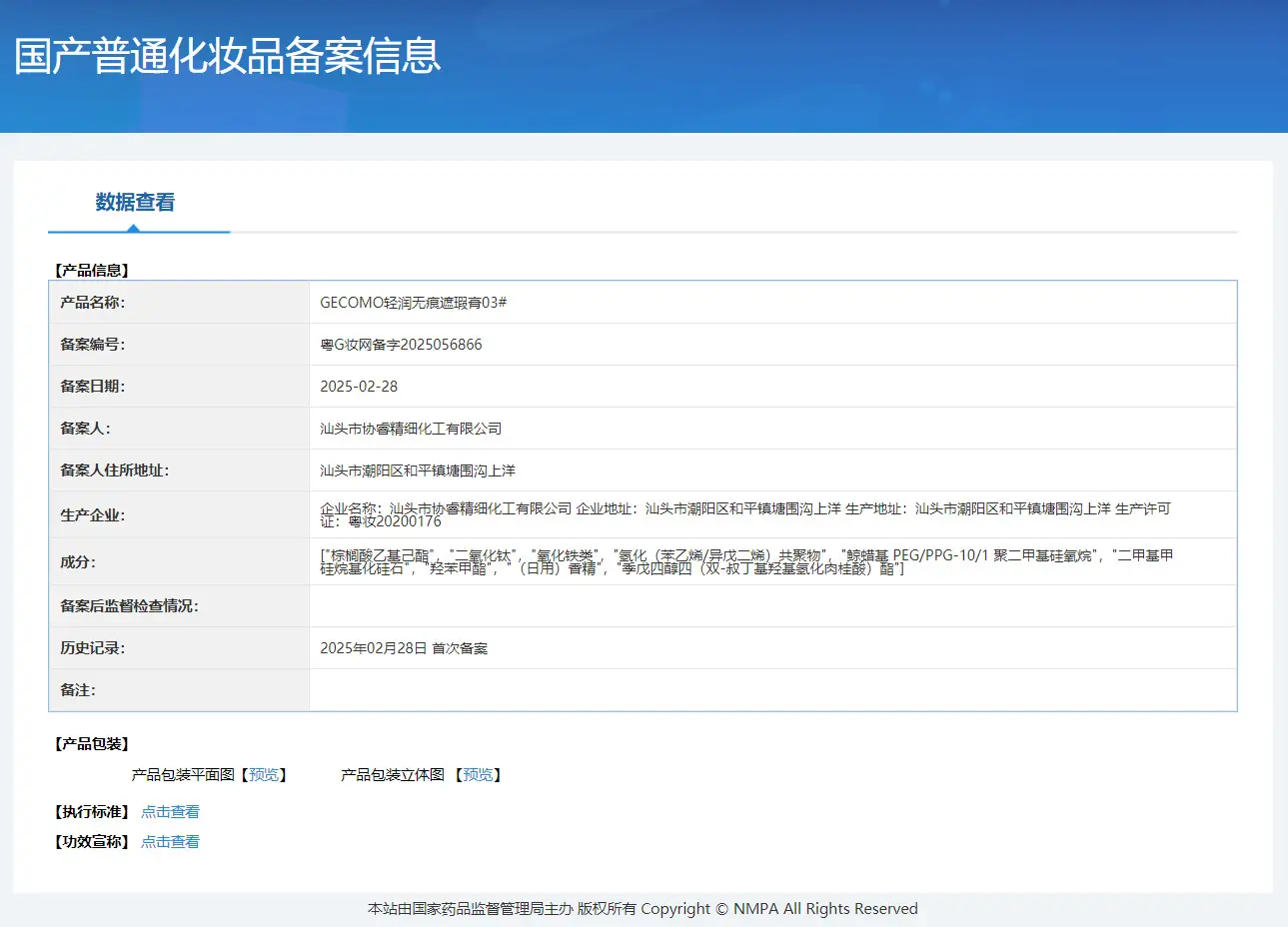Click the 备案人 row label

pyautogui.click(x=85, y=429)
